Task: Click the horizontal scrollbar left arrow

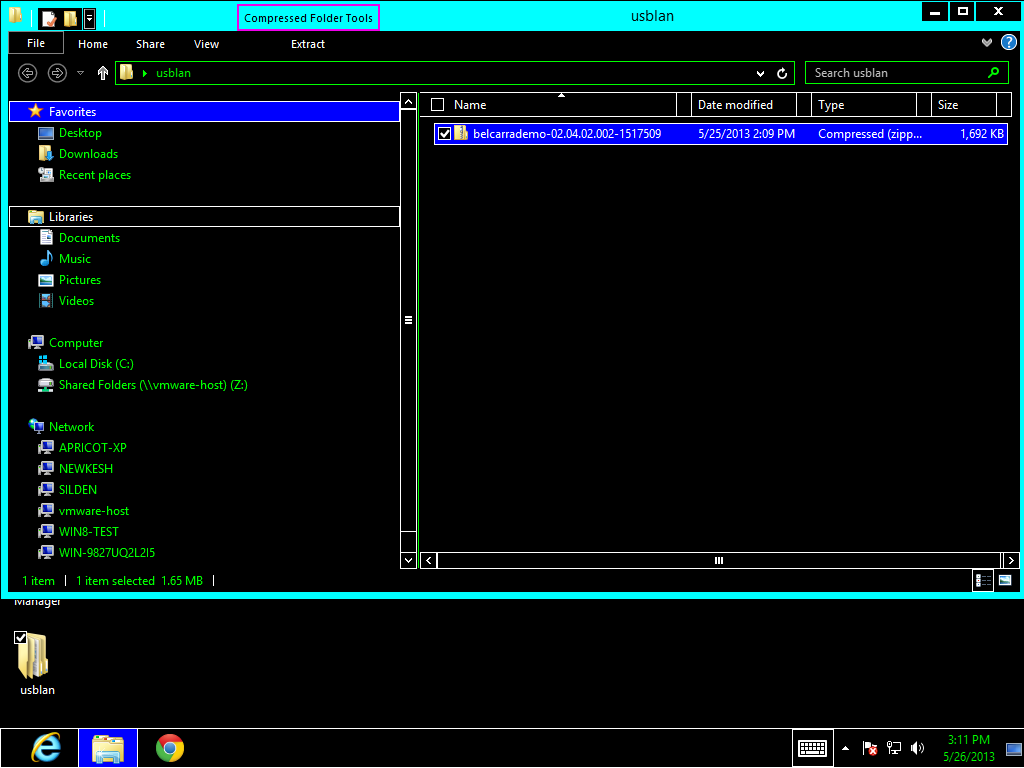Action: [428, 560]
